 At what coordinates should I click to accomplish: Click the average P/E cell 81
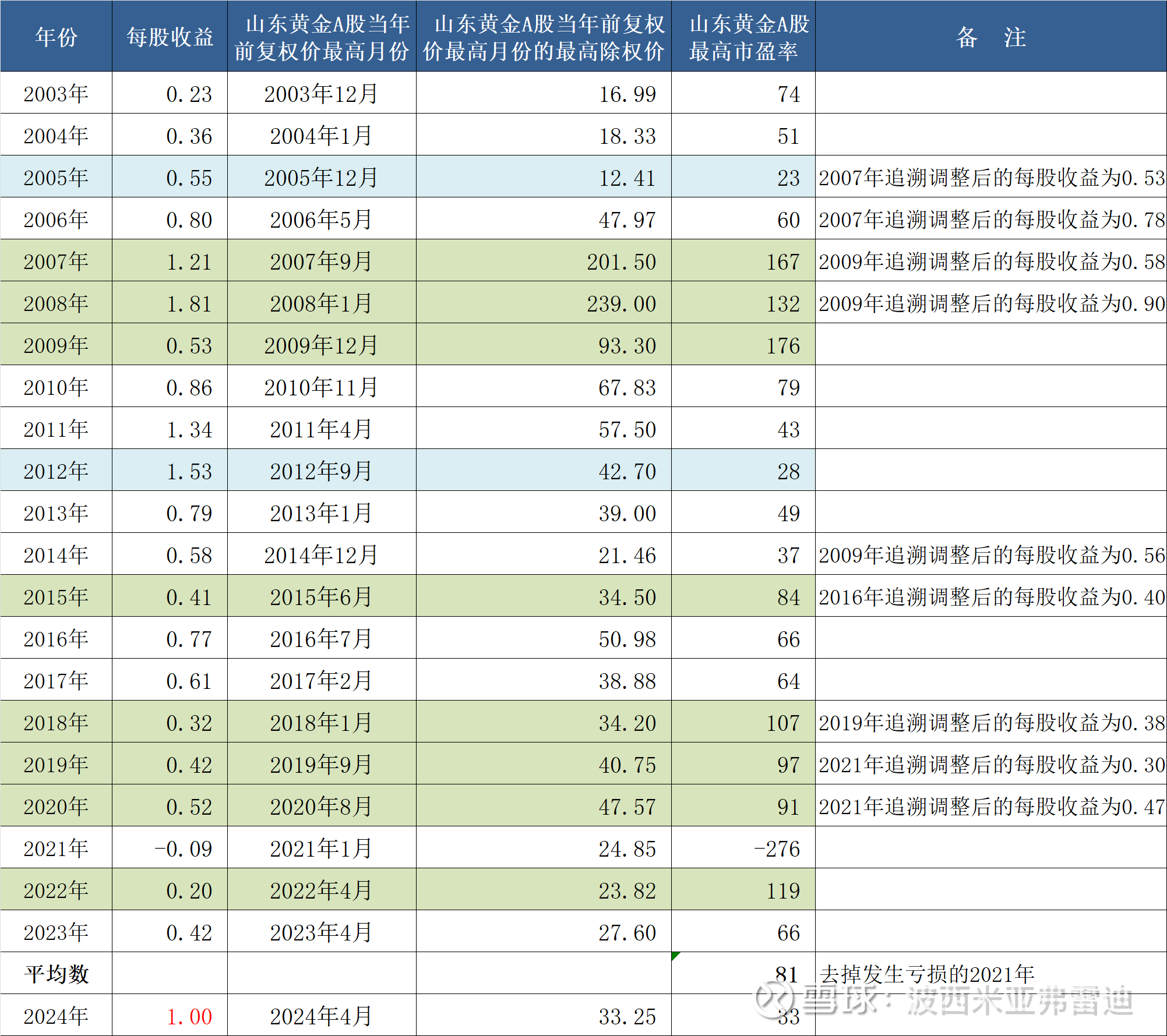(x=743, y=974)
